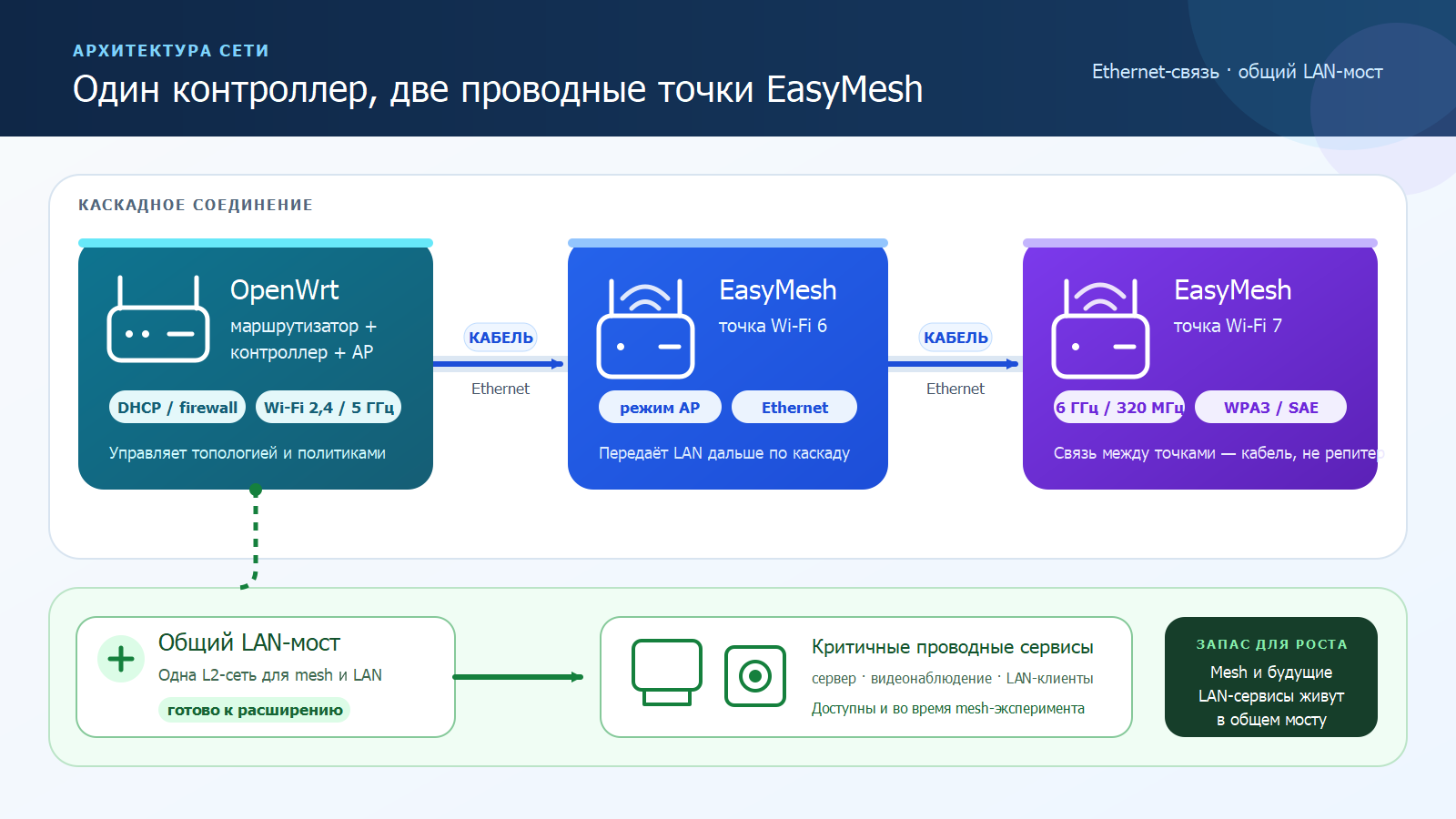Click the Общий LAN-мост heading
Screen dimensions: 1456x819
click(249, 642)
